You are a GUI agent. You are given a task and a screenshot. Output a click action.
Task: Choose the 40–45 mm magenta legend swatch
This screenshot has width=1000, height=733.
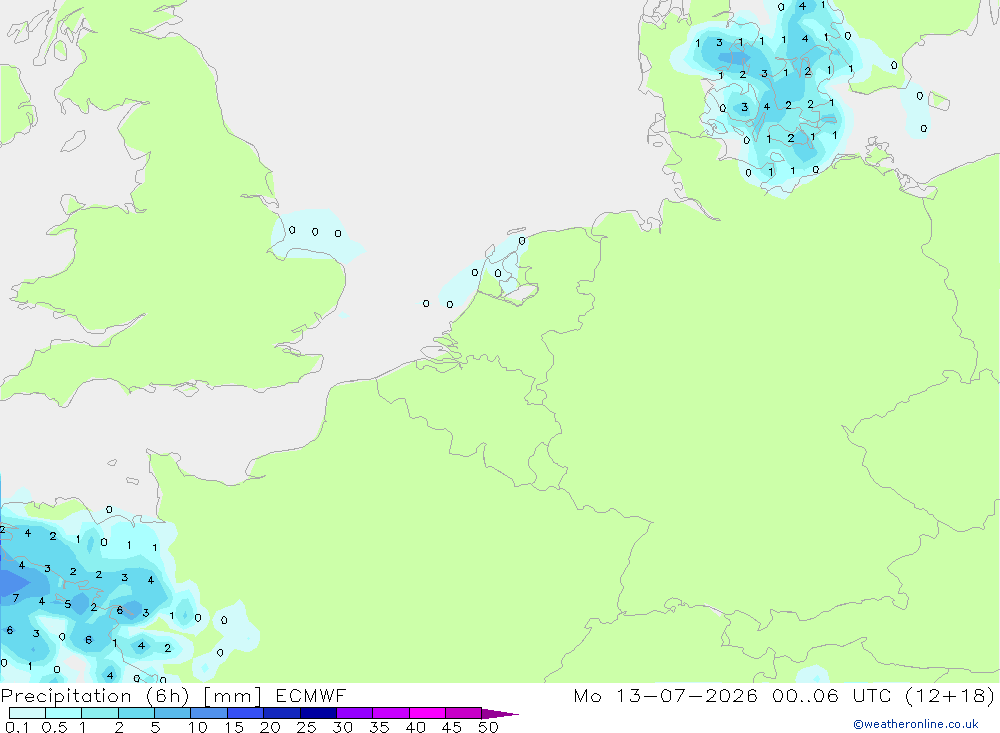click(x=427, y=713)
